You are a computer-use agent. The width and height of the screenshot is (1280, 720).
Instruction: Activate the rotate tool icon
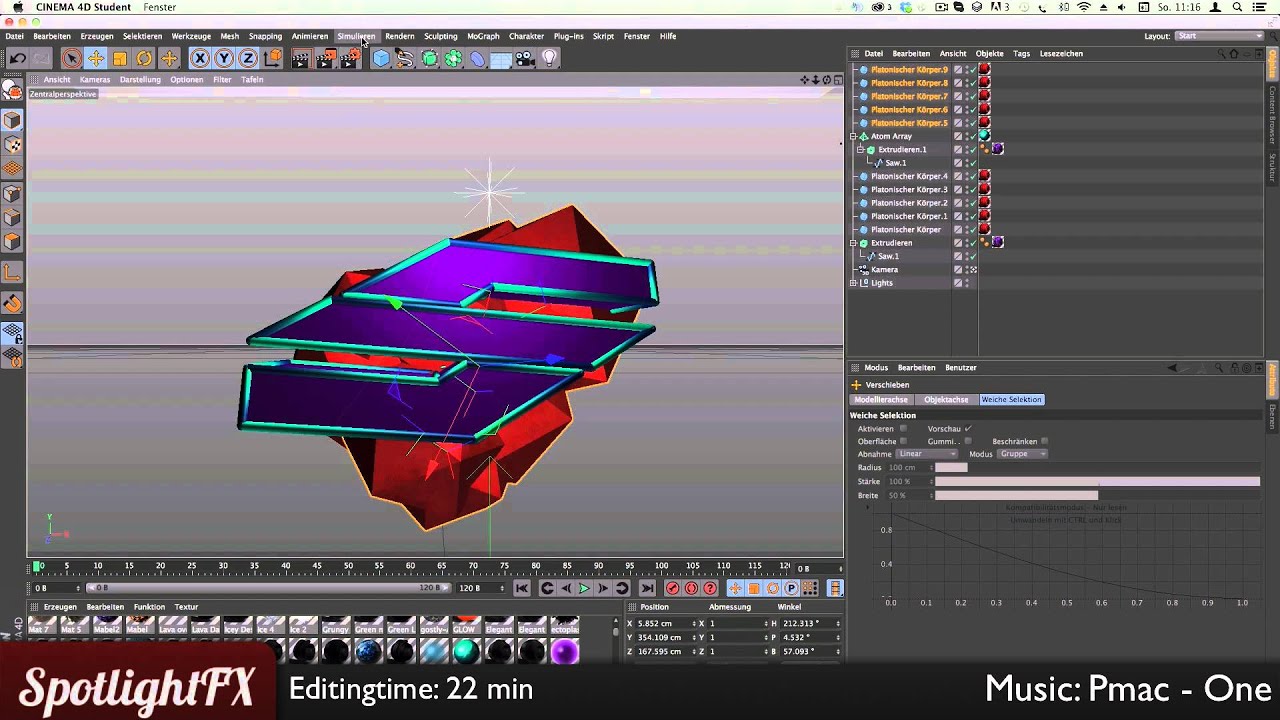(144, 58)
